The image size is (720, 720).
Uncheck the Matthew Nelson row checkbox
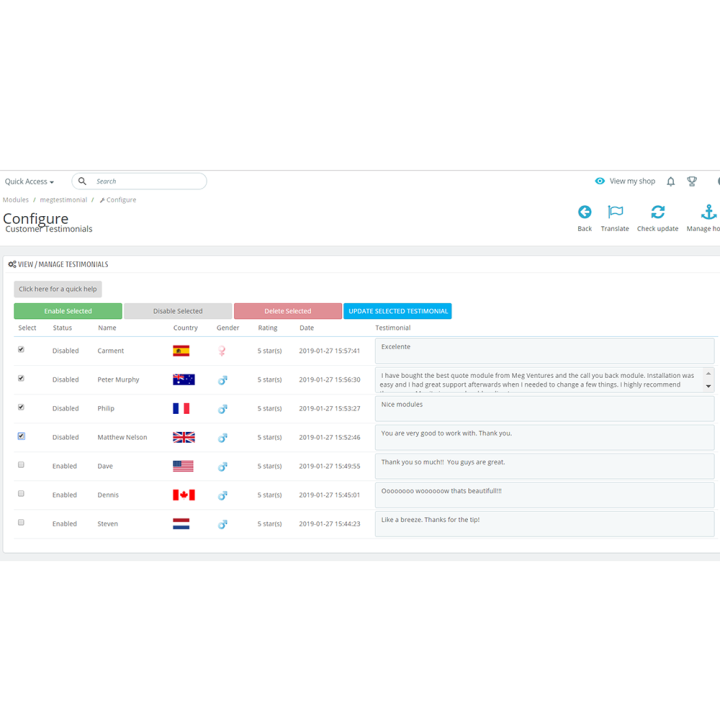pos(21,436)
